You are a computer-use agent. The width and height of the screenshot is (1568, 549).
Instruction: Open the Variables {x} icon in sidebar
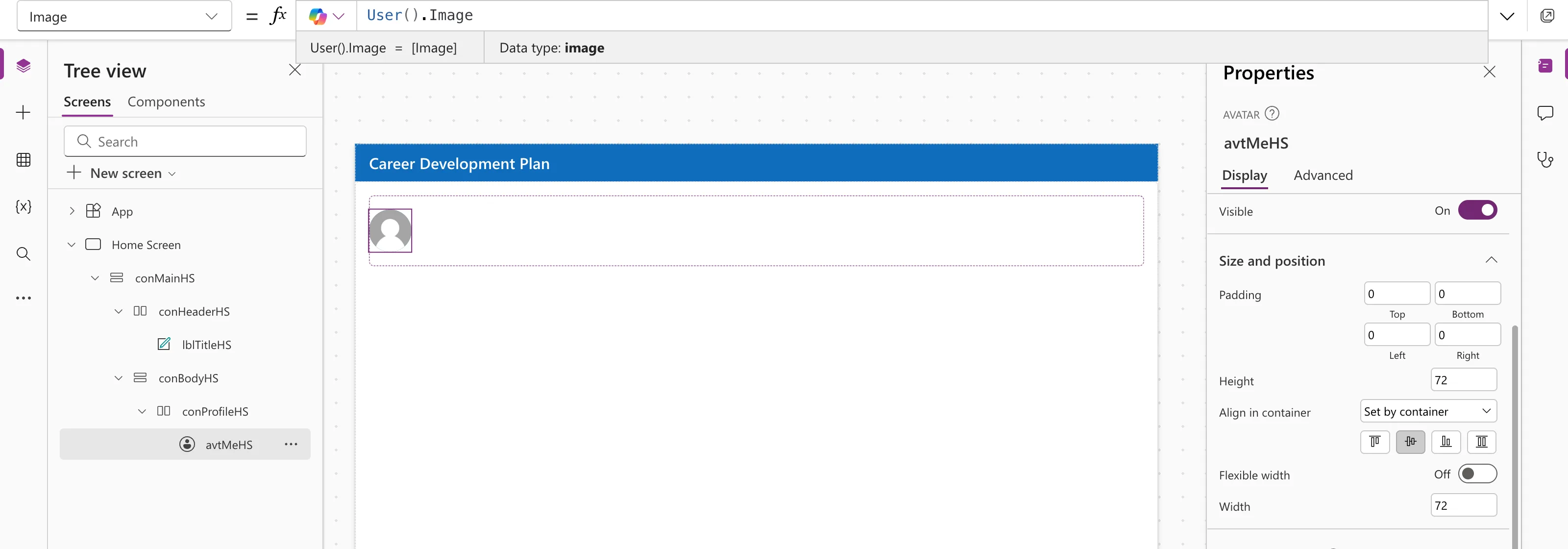(x=23, y=206)
